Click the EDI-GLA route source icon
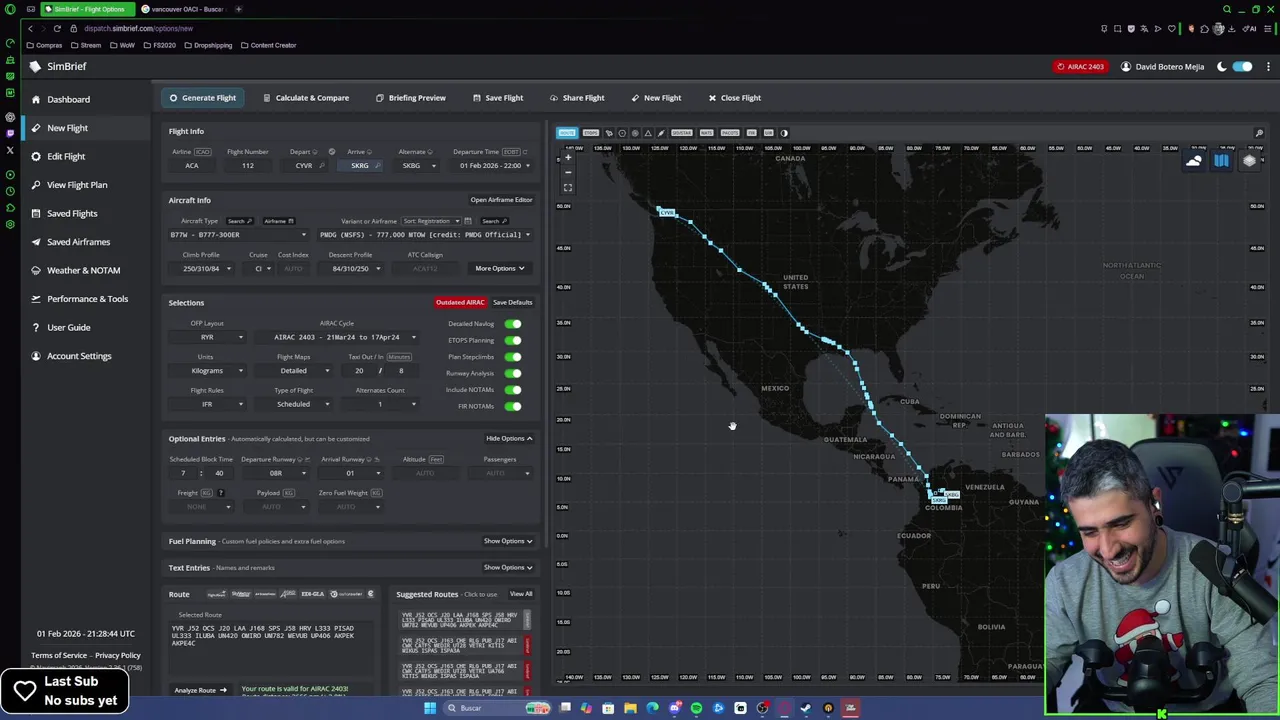Screen dimensions: 1280x720 (313, 594)
